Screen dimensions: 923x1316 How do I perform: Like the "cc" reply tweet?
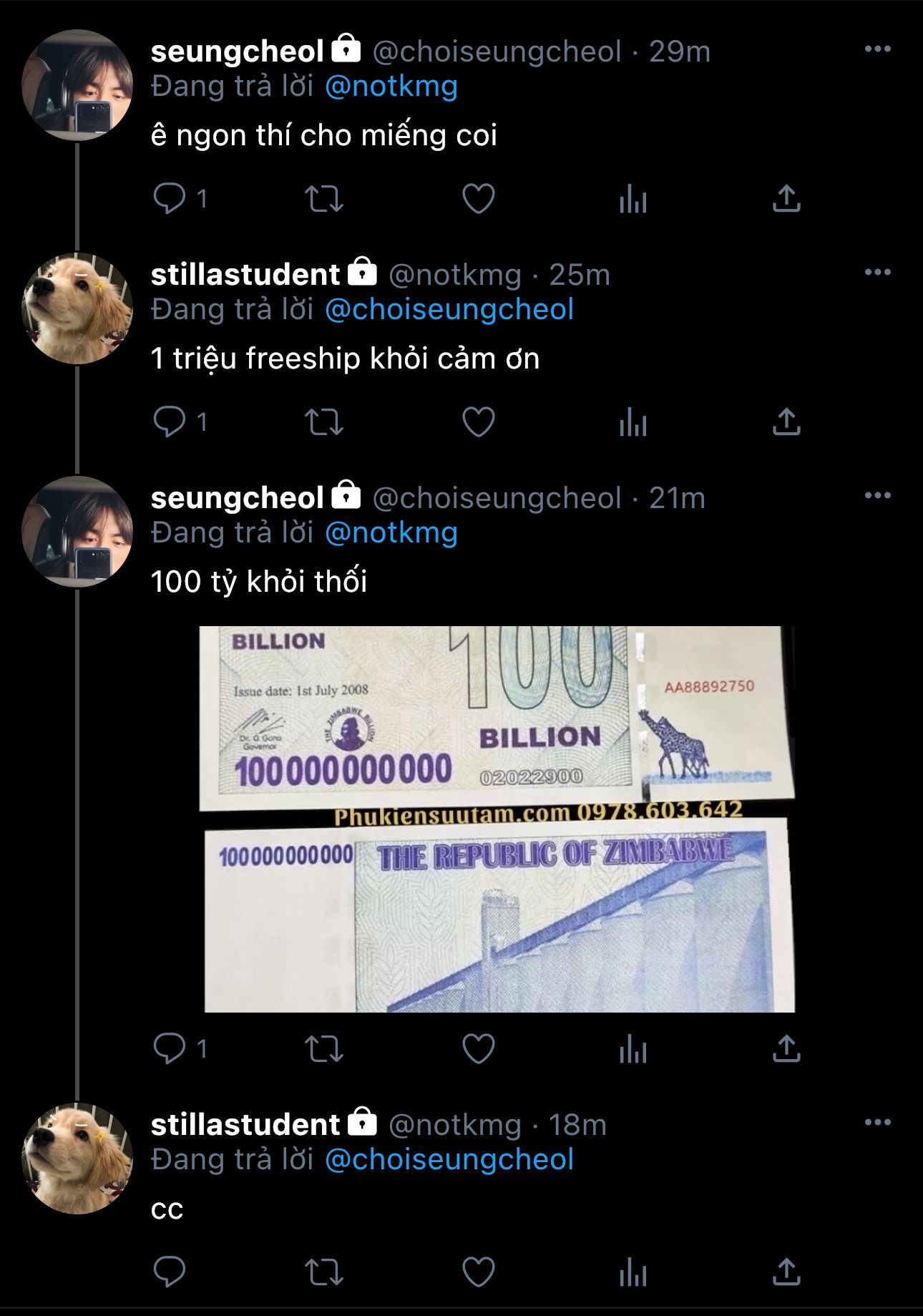479,1272
